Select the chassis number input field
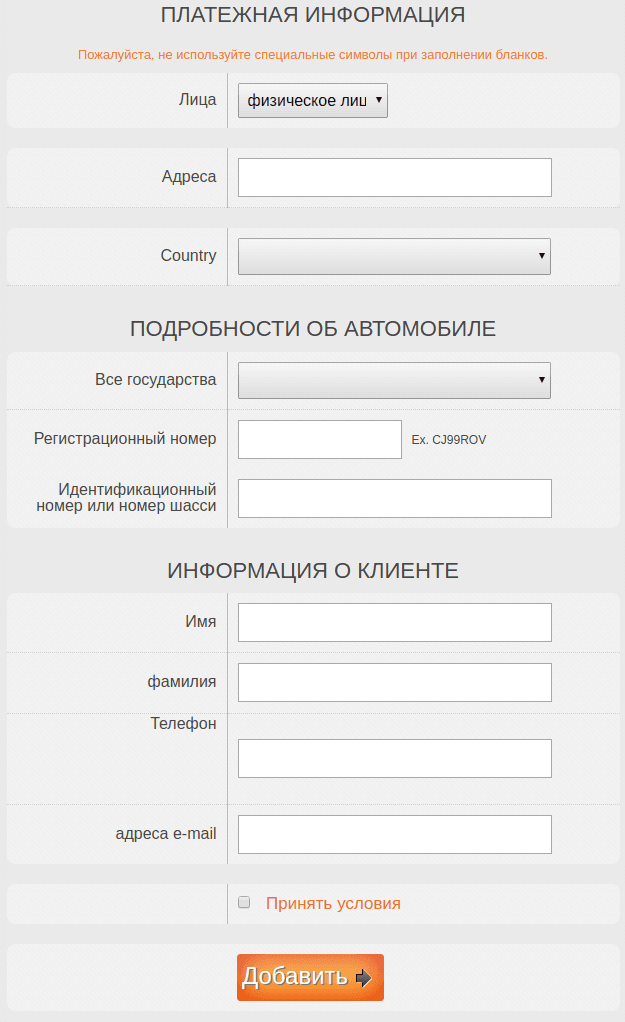This screenshot has height=1022, width=625. (394, 498)
